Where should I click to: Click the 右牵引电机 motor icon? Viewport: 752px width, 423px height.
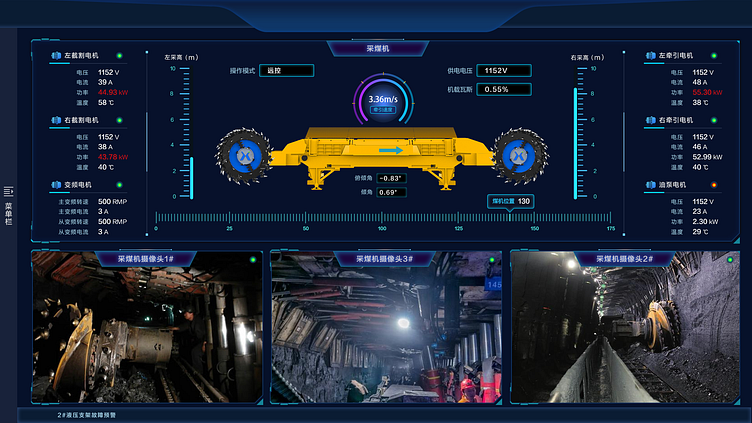(651, 120)
